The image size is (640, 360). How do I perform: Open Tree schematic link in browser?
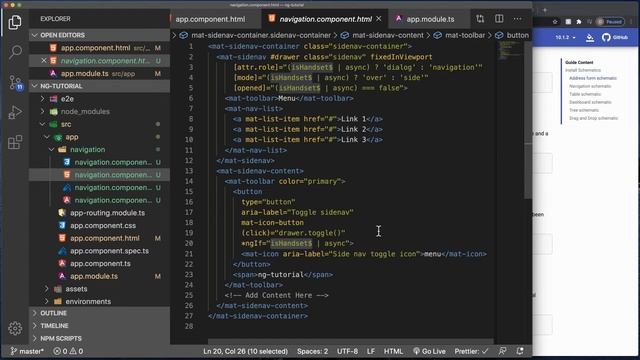(584, 110)
